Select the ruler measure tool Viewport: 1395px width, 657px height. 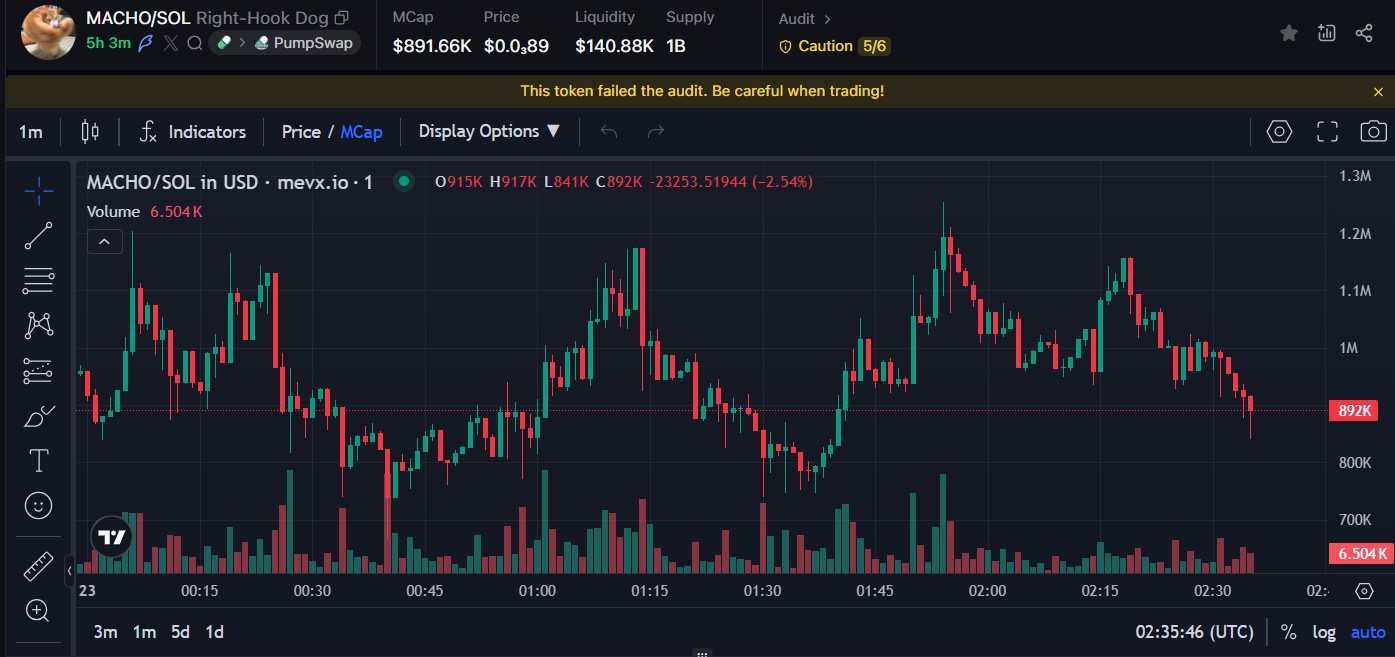point(38,567)
